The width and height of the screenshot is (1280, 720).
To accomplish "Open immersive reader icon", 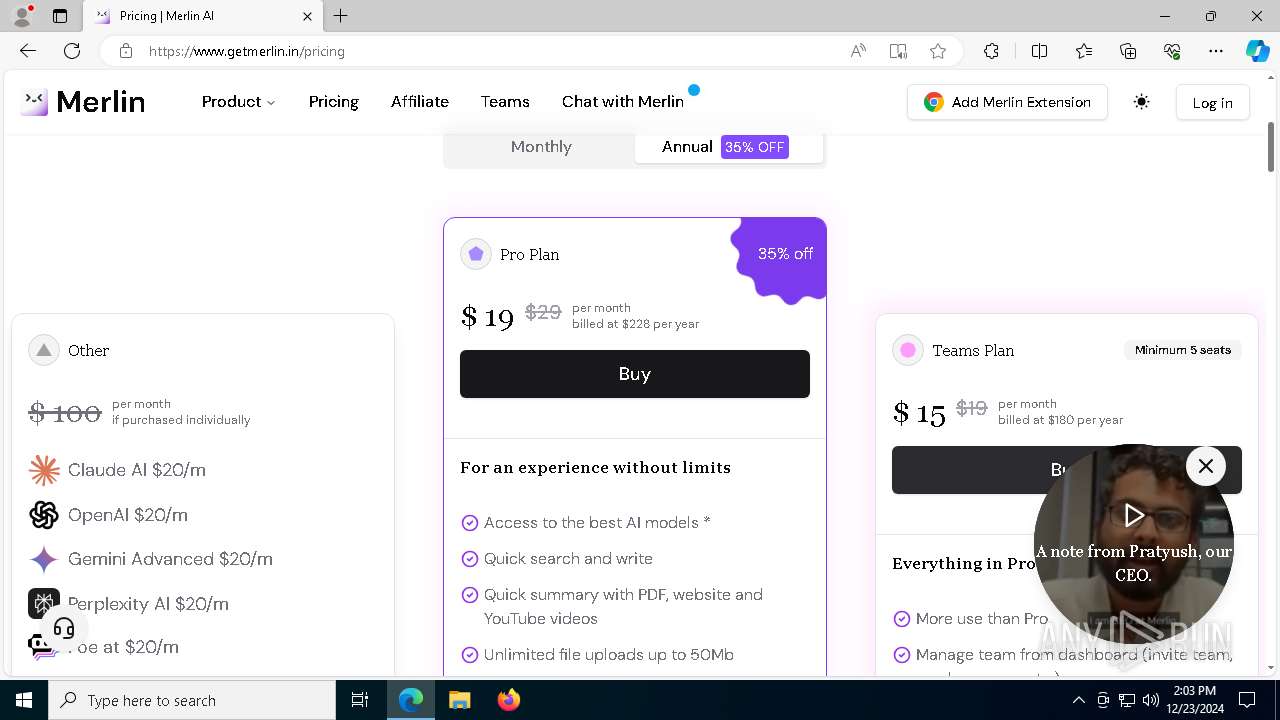I will [x=898, y=51].
